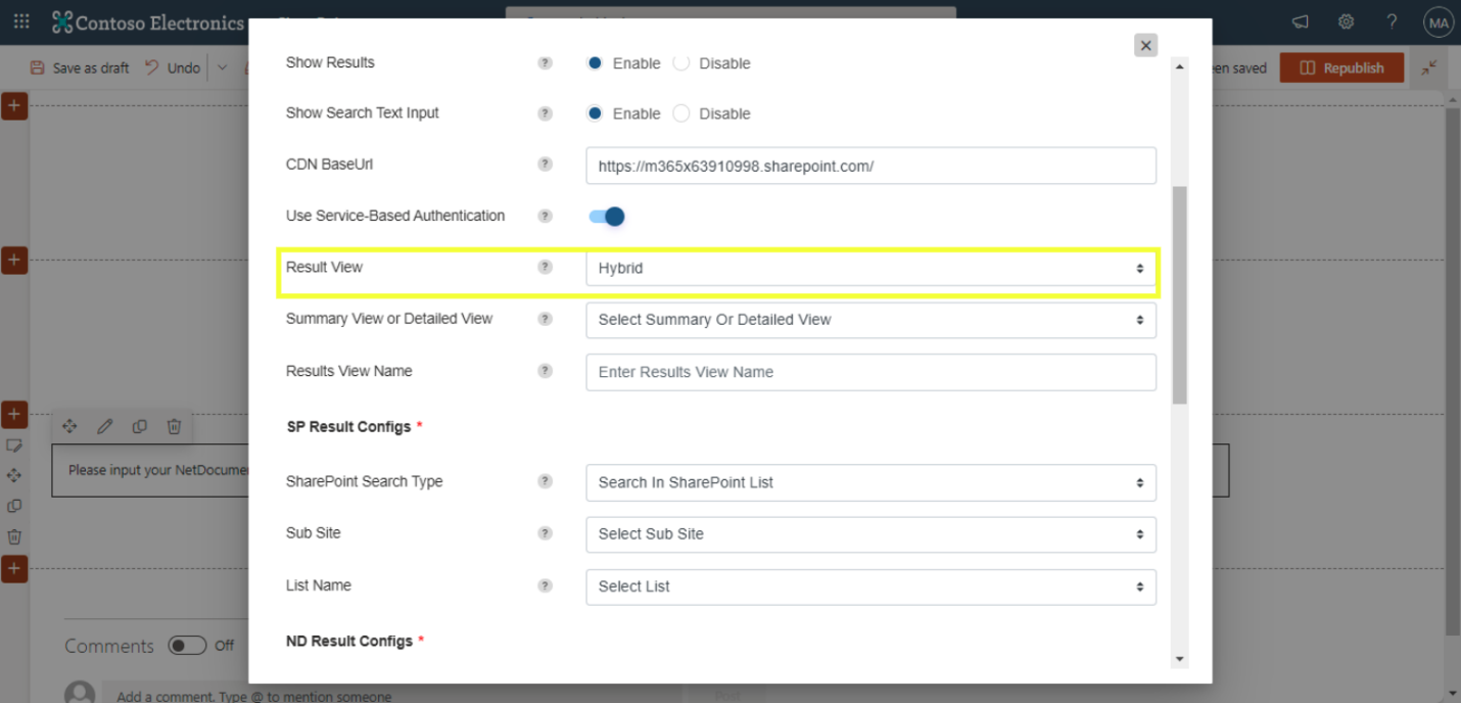This screenshot has height=703, width=1461.
Task: Click the 'Sub Site' label
Action: [313, 533]
